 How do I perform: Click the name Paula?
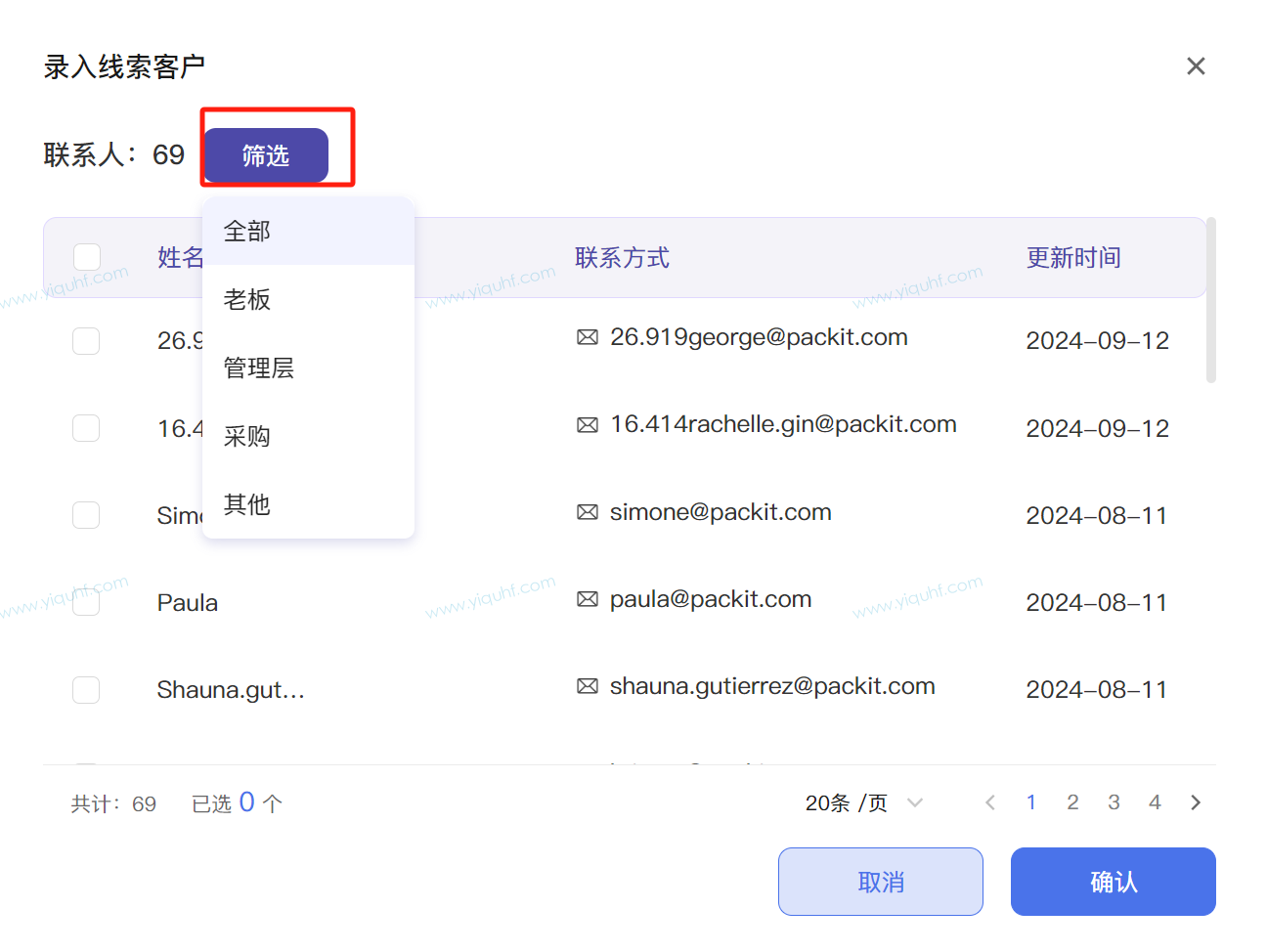(188, 603)
